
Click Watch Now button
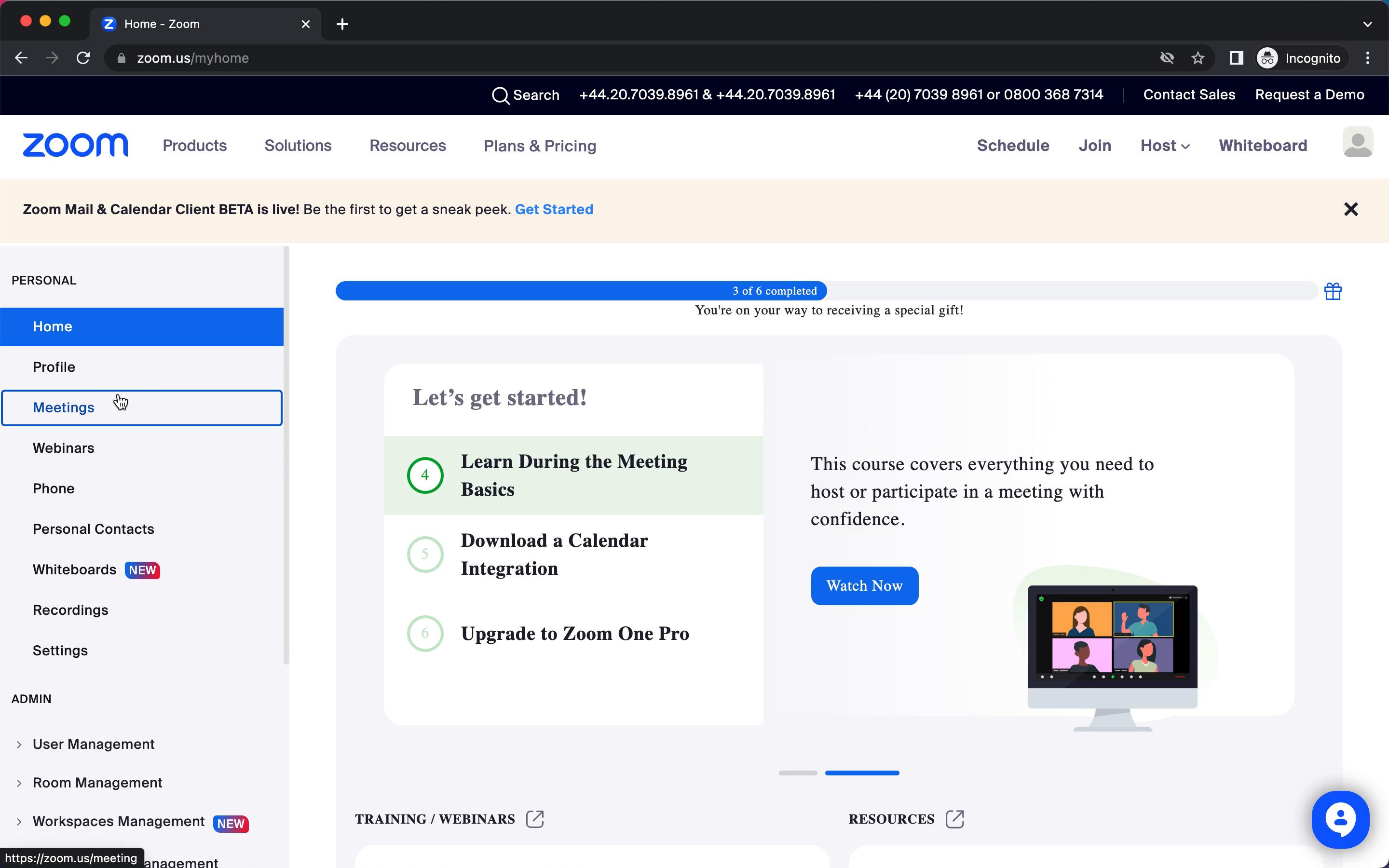coord(864,585)
